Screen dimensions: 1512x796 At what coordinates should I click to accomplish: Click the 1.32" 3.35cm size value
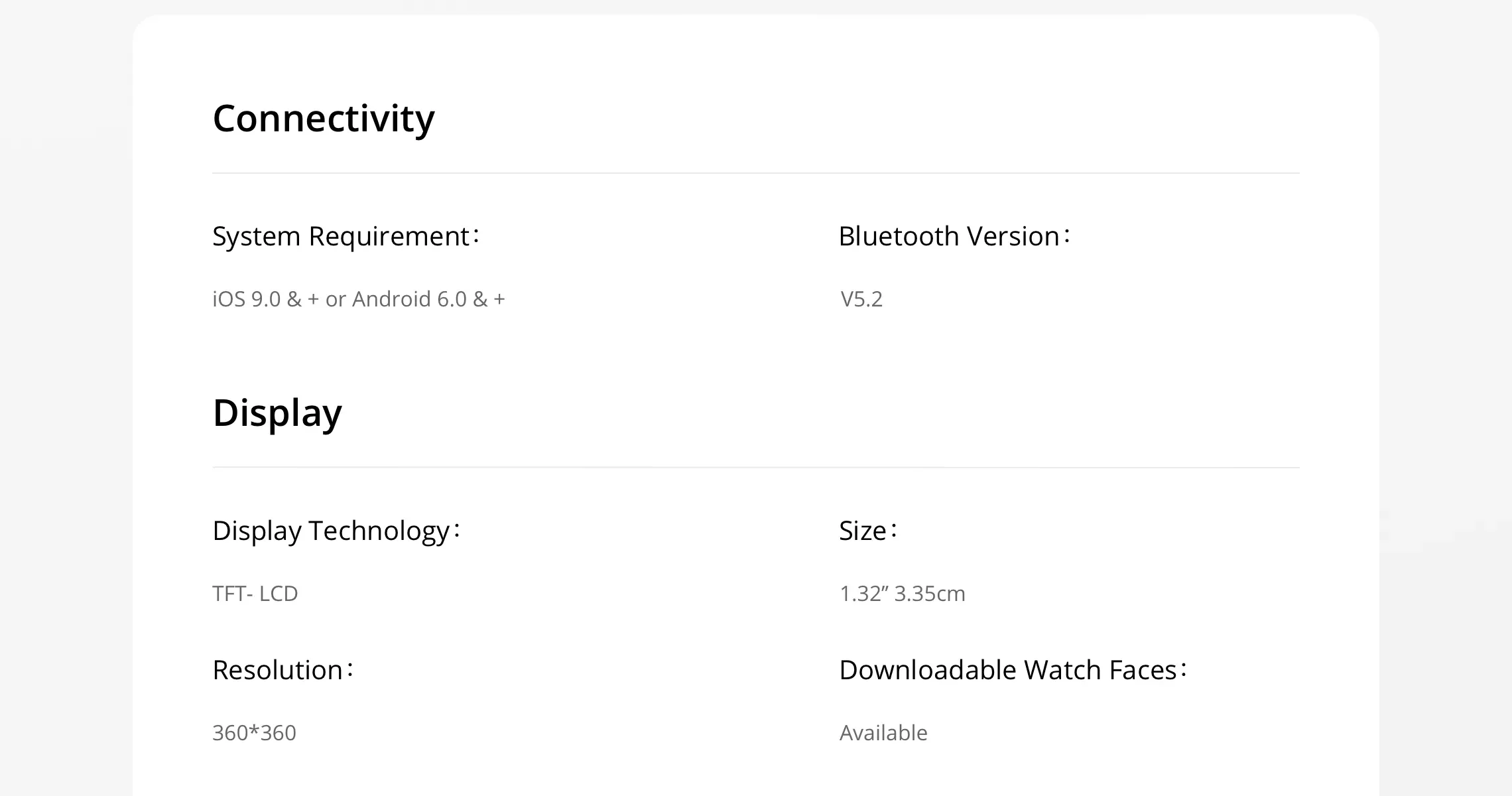pyautogui.click(x=903, y=594)
